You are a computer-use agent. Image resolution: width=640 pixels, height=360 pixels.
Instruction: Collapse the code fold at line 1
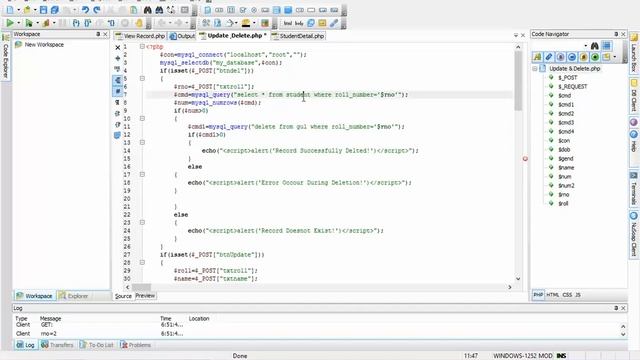tap(142, 47)
